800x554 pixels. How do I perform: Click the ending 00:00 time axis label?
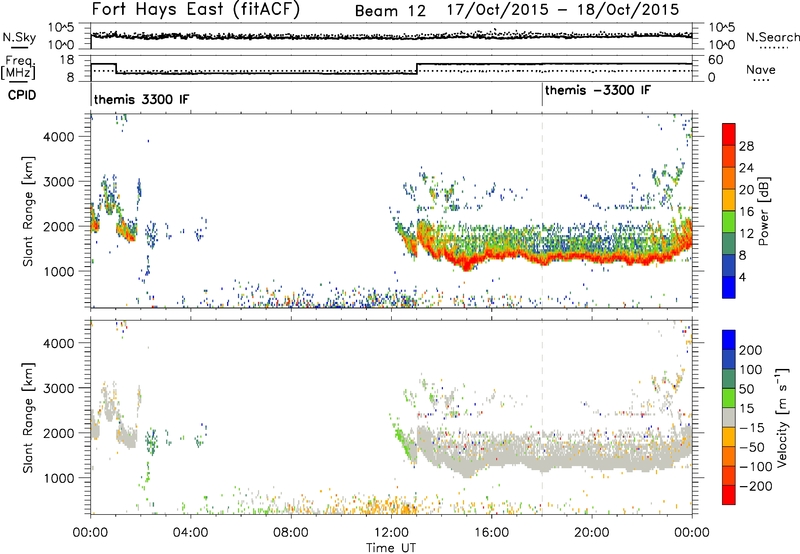692,533
